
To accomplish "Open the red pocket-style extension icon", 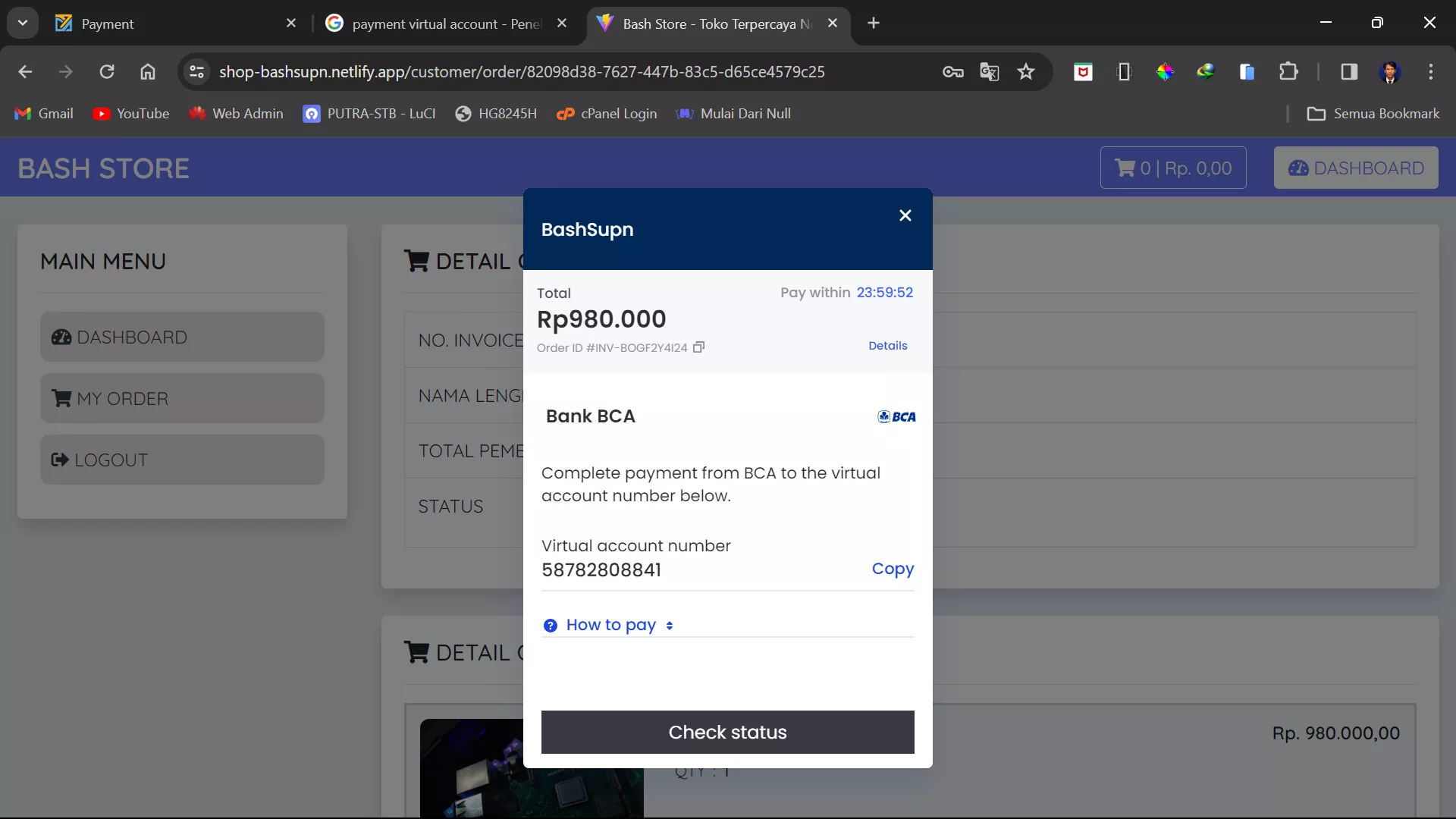I will coord(1083,72).
